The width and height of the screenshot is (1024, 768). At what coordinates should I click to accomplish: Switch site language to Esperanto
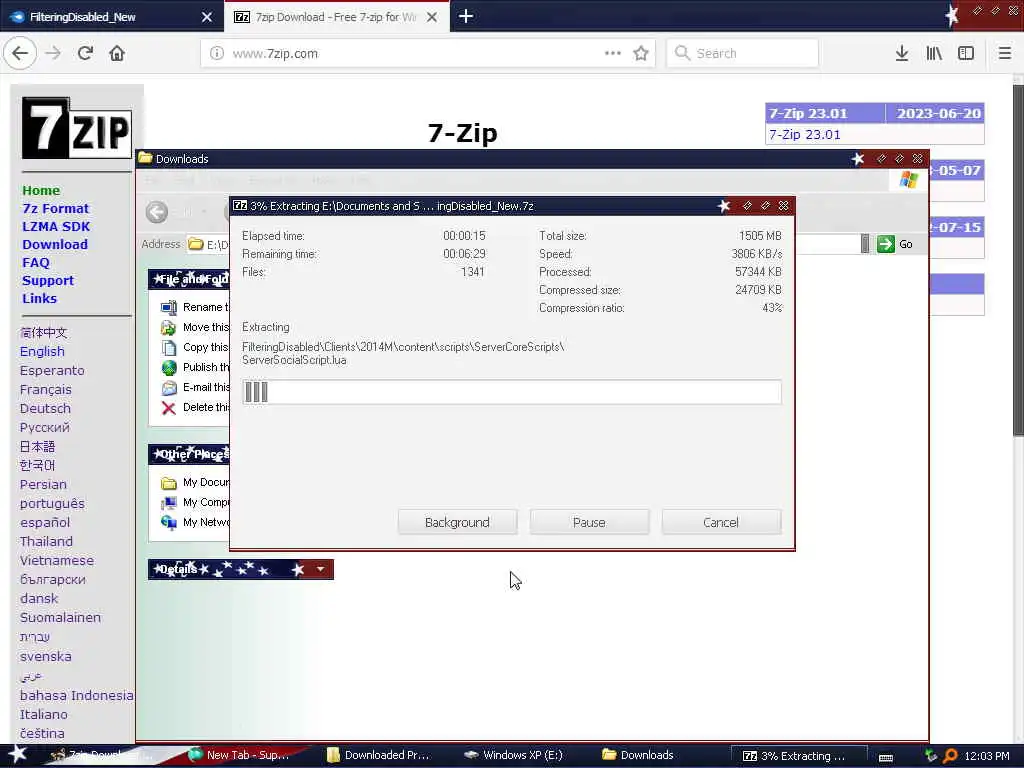52,370
